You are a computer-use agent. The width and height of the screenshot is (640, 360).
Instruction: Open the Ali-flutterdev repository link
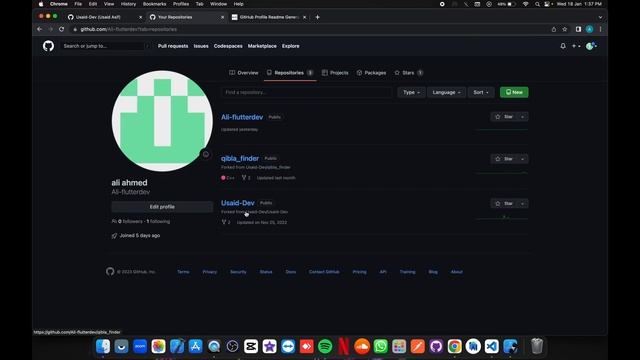pos(242,117)
